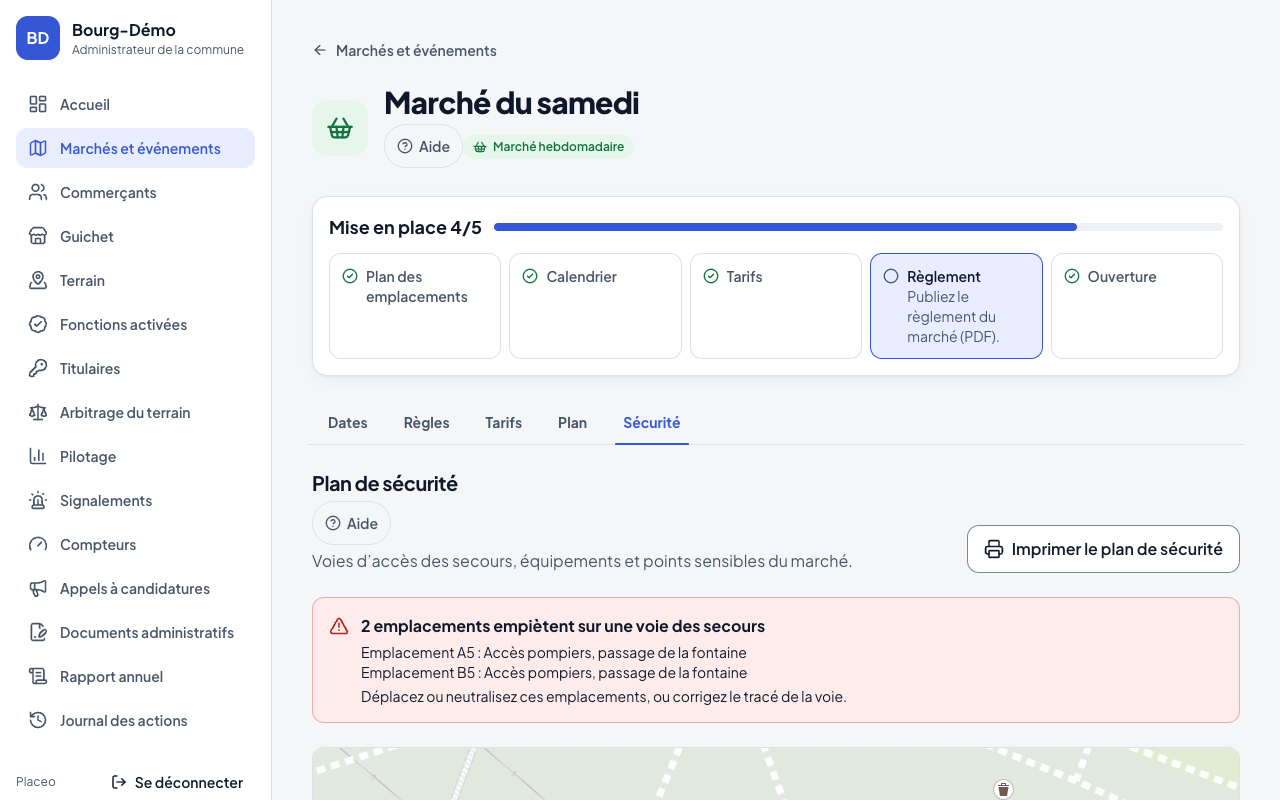Viewport: 1280px width, 800px height.
Task: Click the Compteurs gauge icon
Action: tap(38, 544)
